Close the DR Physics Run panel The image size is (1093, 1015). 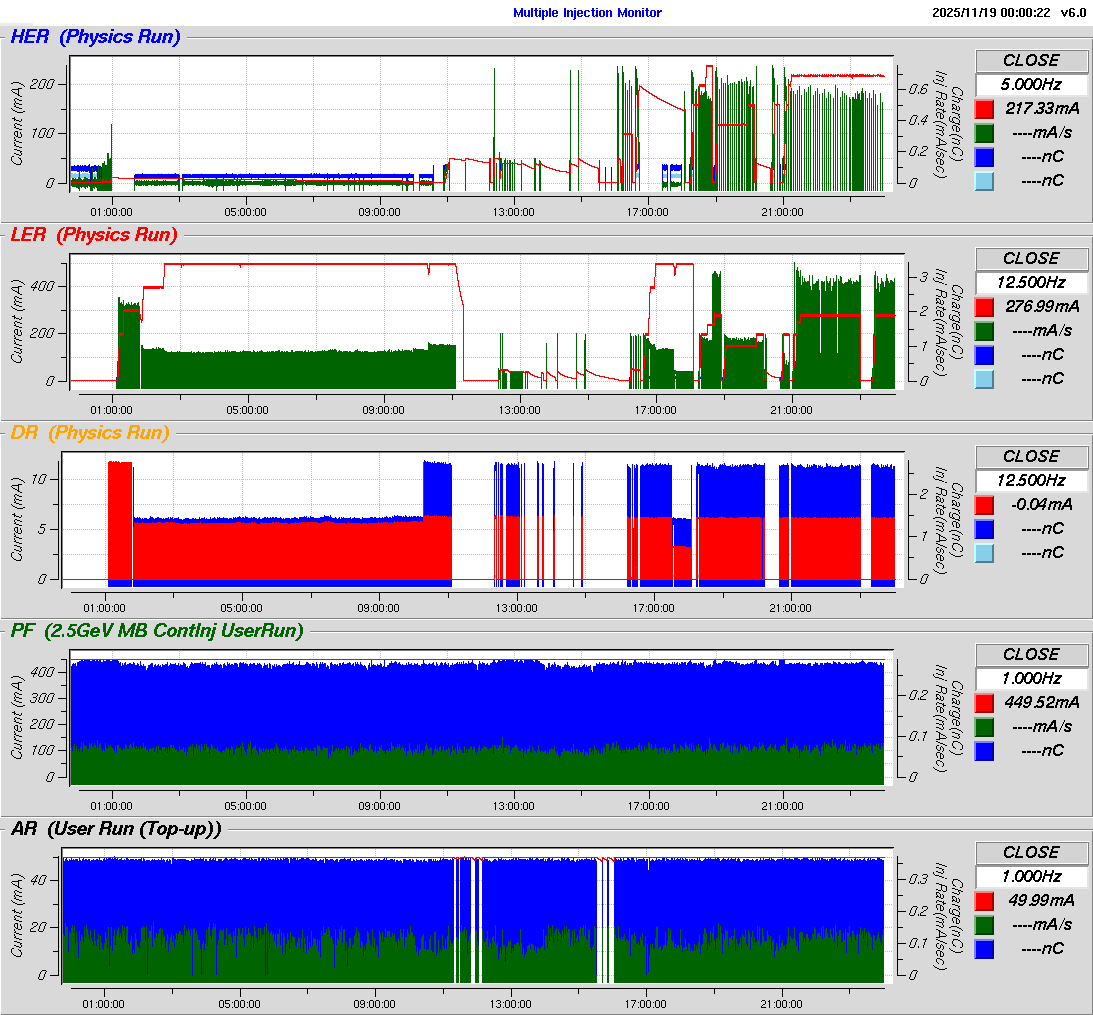[x=1031, y=456]
